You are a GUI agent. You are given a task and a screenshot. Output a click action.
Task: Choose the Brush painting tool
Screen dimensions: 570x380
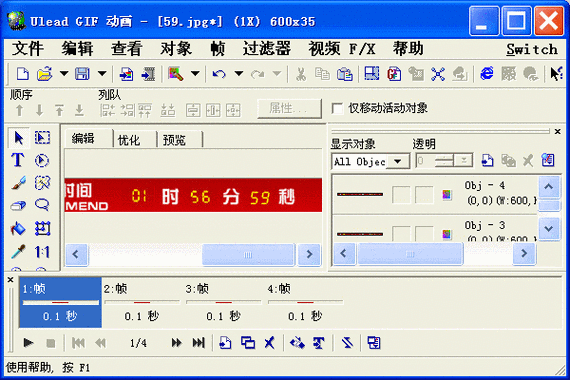tap(18, 183)
